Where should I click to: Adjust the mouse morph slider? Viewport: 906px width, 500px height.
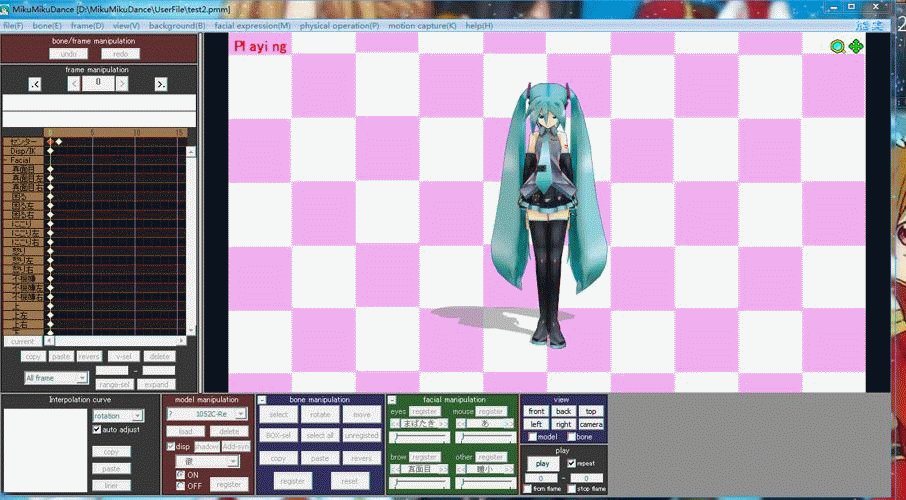[x=486, y=438]
